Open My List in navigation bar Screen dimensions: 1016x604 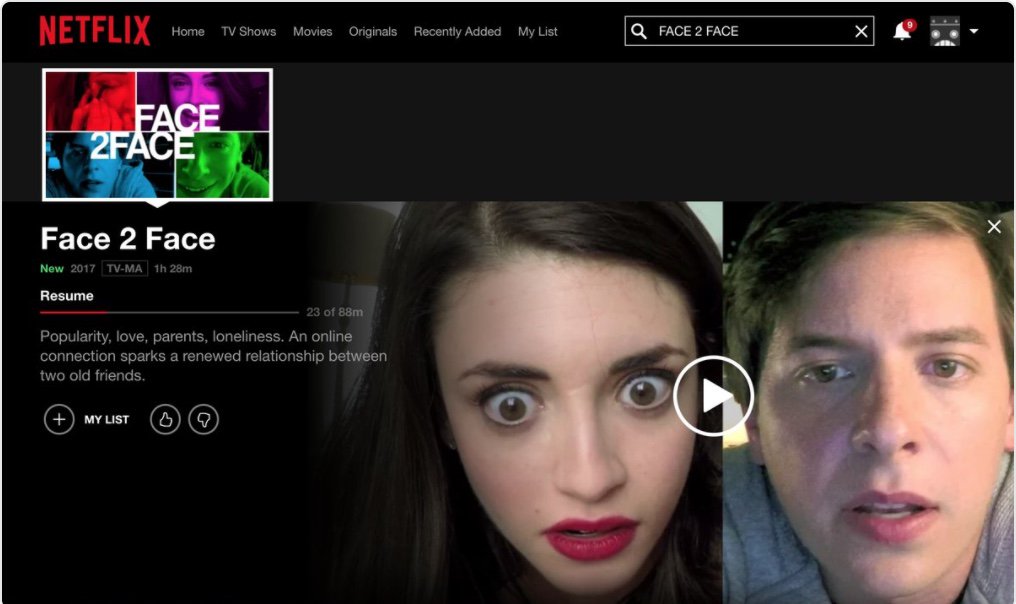pyautogui.click(x=537, y=31)
